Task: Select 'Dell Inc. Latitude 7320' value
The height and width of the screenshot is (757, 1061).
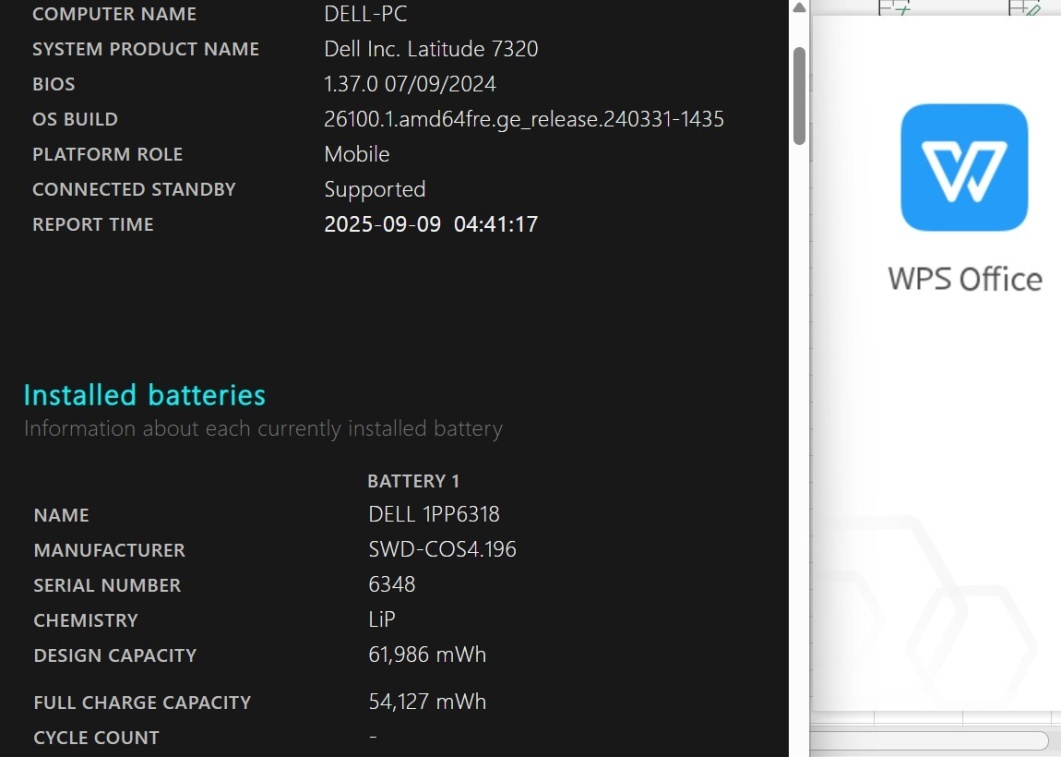Action: [x=431, y=49]
